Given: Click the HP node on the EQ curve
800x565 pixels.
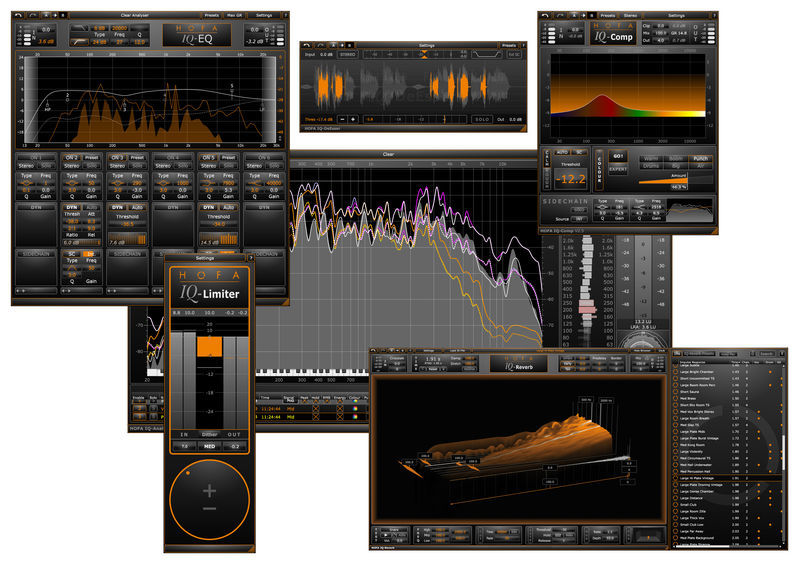Looking at the screenshot, I should click(x=47, y=108).
